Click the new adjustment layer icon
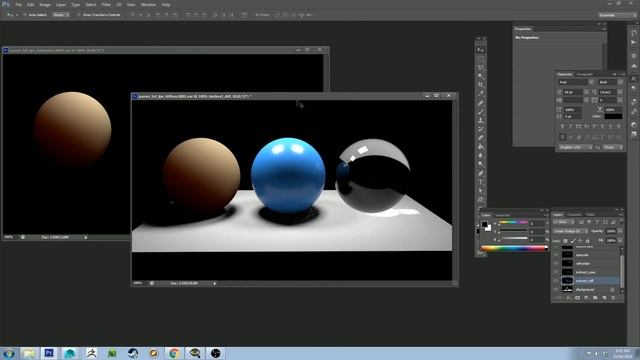Image resolution: width=640 pixels, height=360 pixels. point(586,298)
